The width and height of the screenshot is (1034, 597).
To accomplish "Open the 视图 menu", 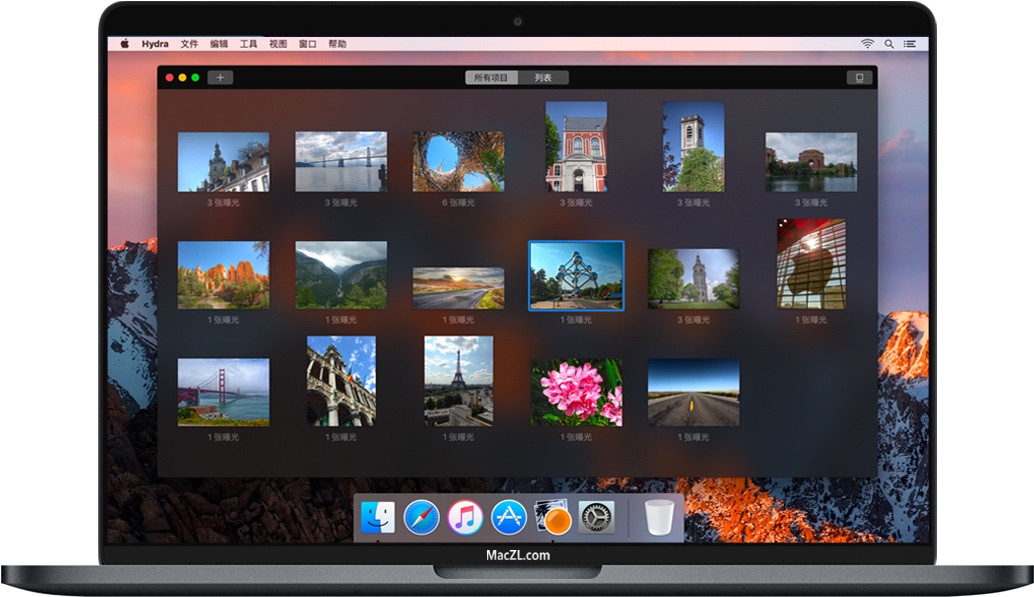I will coord(279,43).
